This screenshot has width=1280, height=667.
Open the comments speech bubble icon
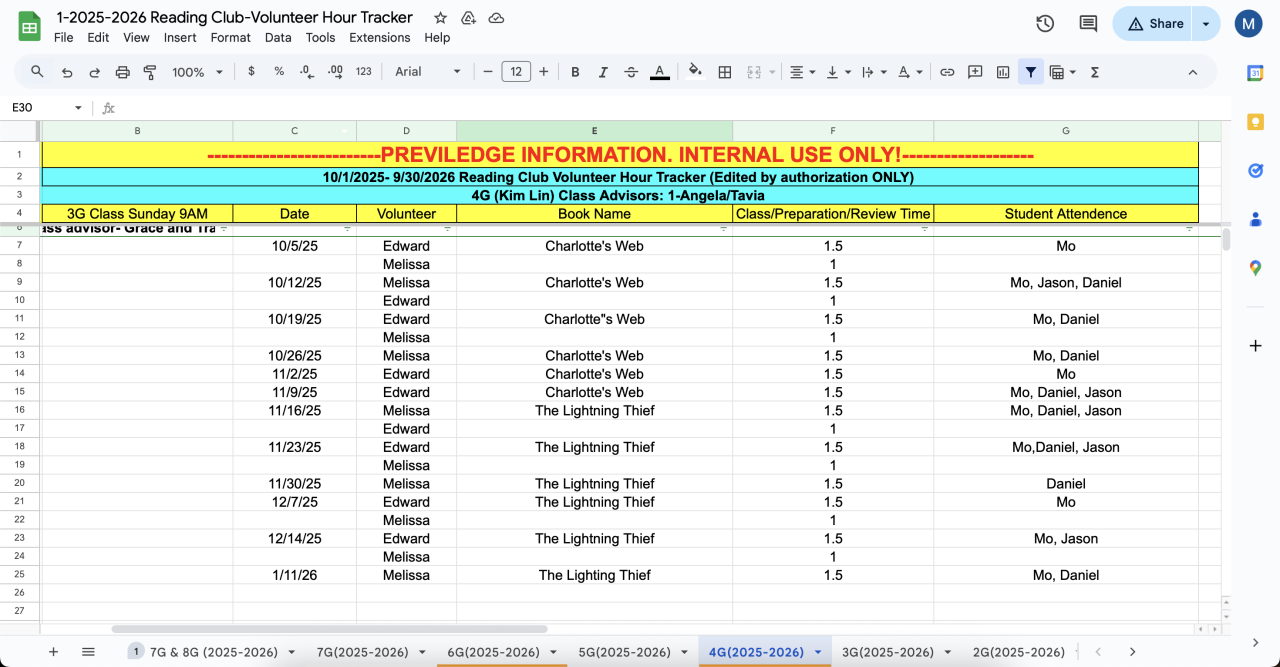[x=1088, y=24]
